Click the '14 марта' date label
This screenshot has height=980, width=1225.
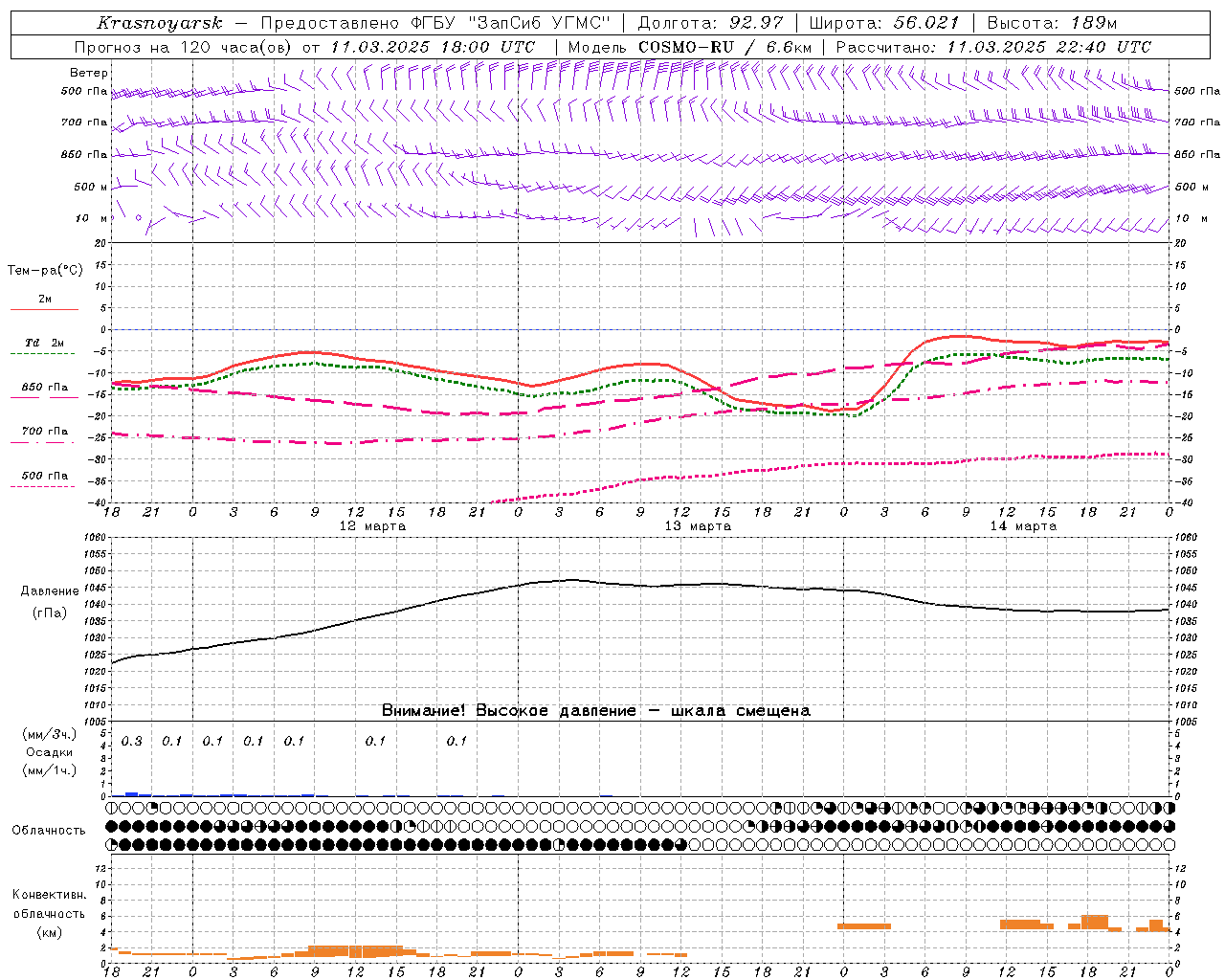pos(1023,526)
